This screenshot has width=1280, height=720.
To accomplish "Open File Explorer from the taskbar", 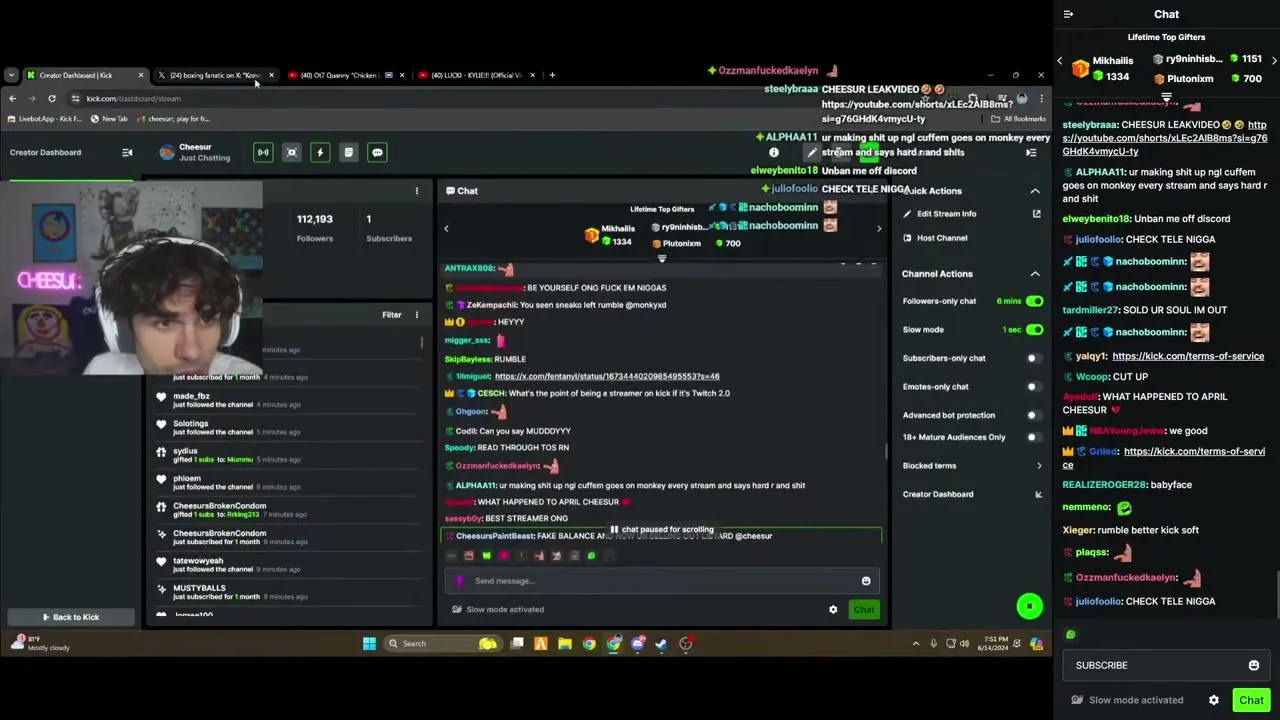I will click(x=565, y=643).
